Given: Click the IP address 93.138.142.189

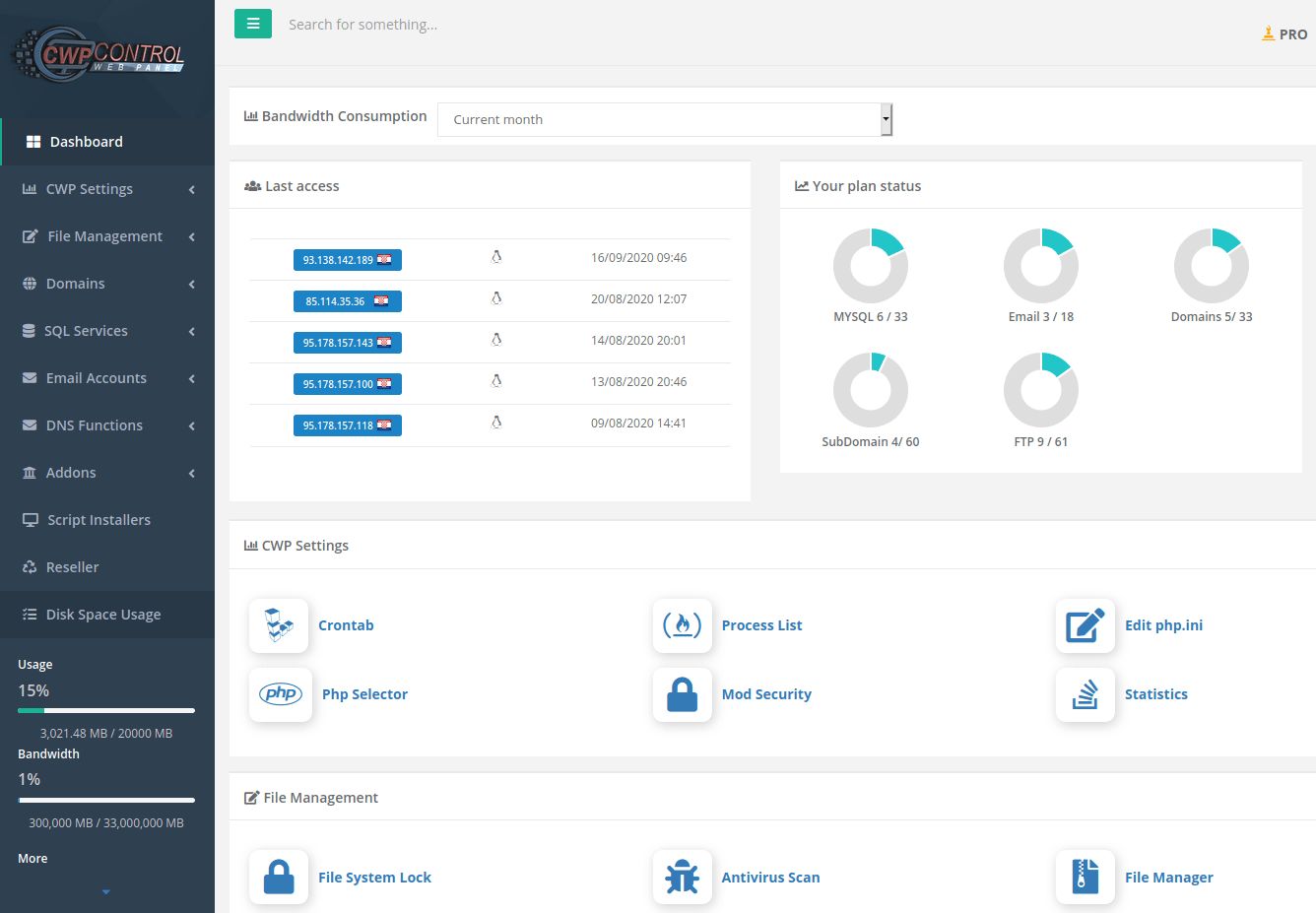Looking at the screenshot, I should coord(347,259).
